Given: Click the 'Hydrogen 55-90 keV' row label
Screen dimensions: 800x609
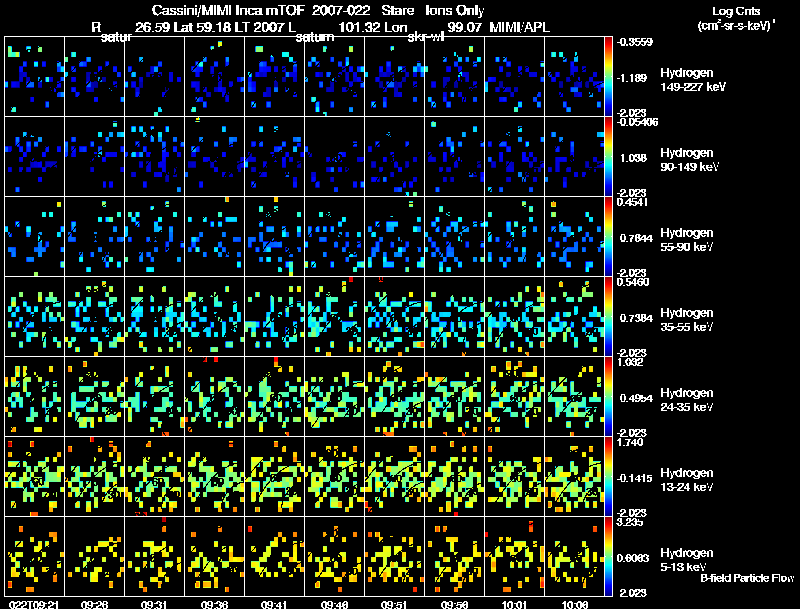Looking at the screenshot, I should pyautogui.click(x=687, y=240).
